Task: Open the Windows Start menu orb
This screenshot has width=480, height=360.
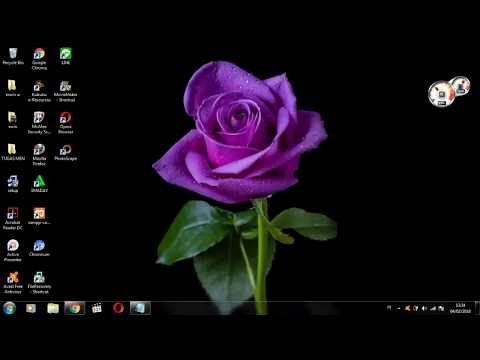Action: click(9, 308)
